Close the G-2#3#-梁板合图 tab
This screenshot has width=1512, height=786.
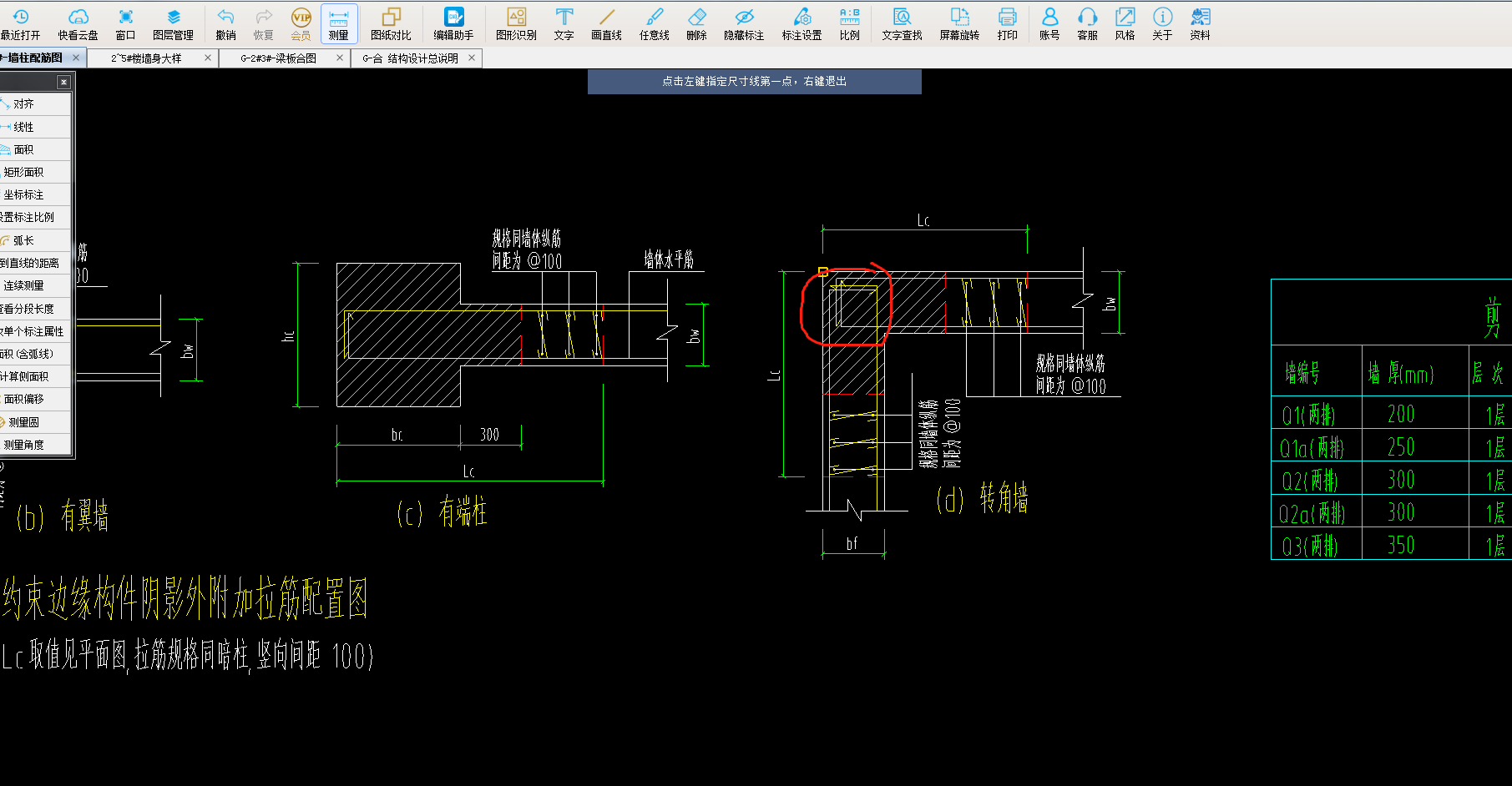click(340, 58)
